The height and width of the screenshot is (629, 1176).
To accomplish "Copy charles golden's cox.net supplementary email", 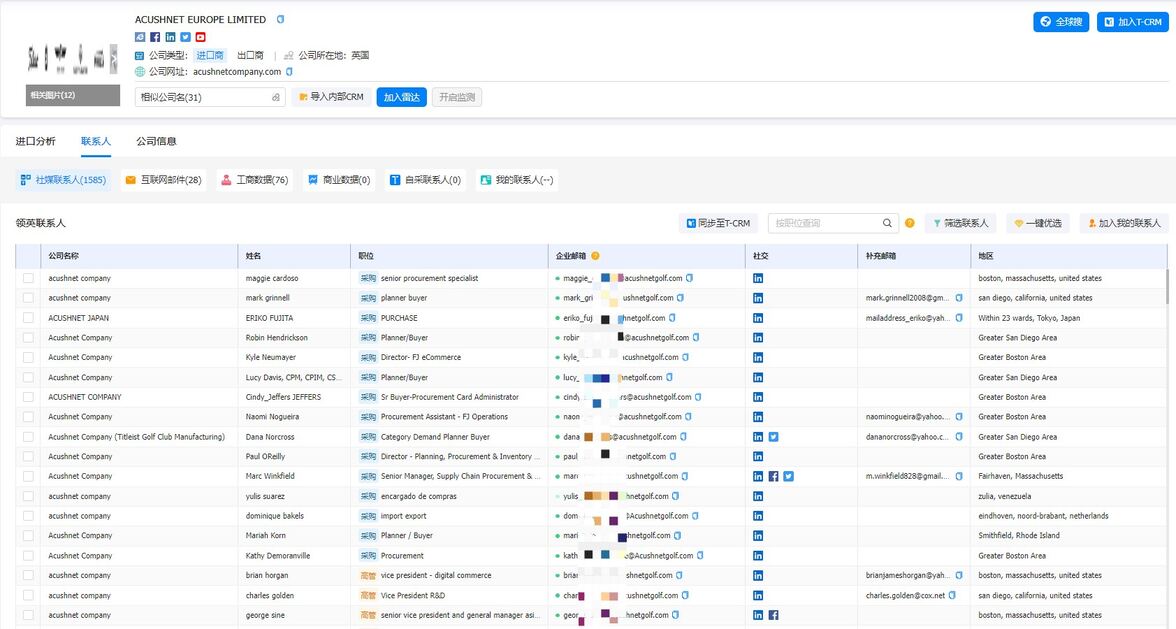I will click(952, 596).
